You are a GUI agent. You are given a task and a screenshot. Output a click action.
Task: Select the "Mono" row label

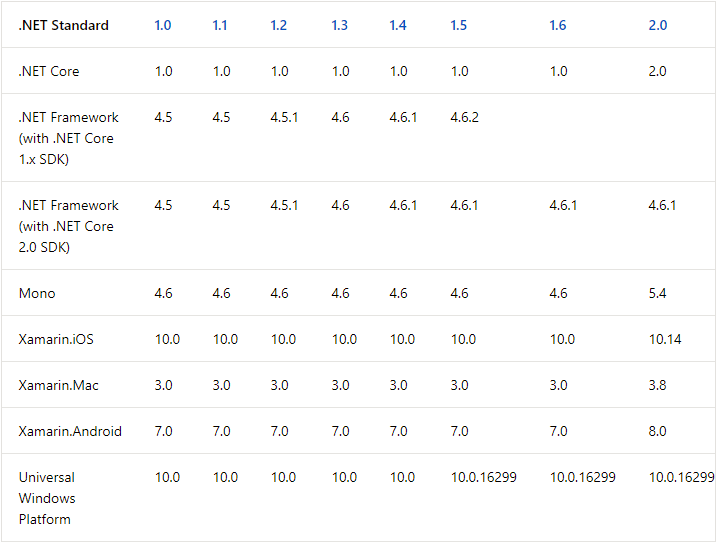point(37,293)
